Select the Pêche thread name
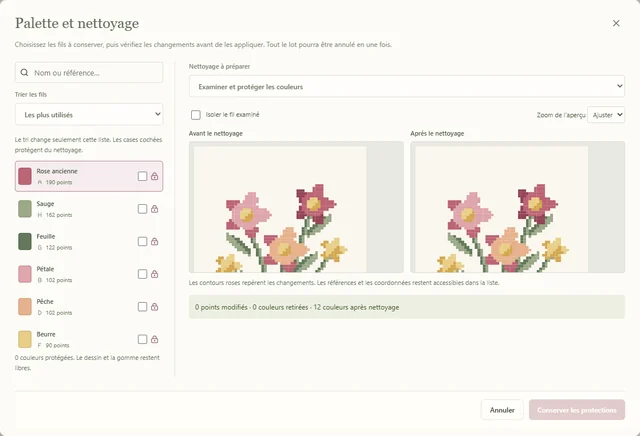 point(45,301)
